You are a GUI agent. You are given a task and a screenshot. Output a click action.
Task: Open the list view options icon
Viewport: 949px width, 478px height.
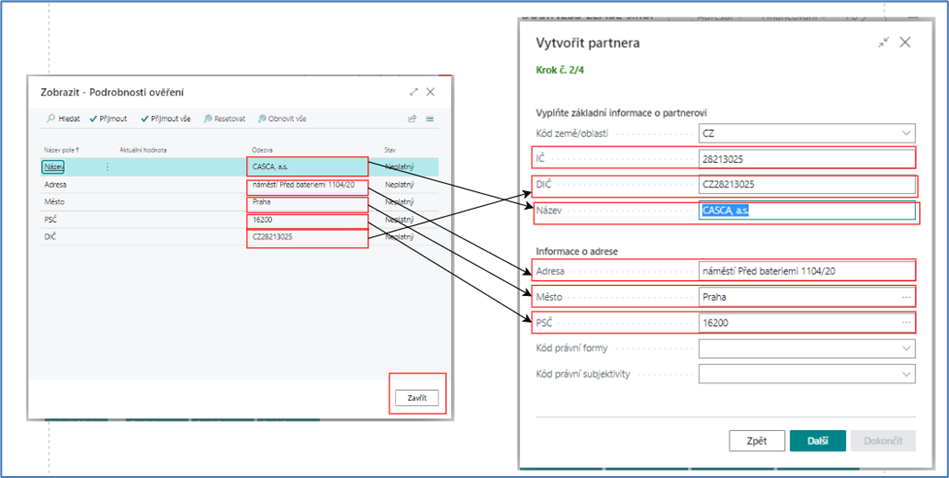pyautogui.click(x=430, y=118)
